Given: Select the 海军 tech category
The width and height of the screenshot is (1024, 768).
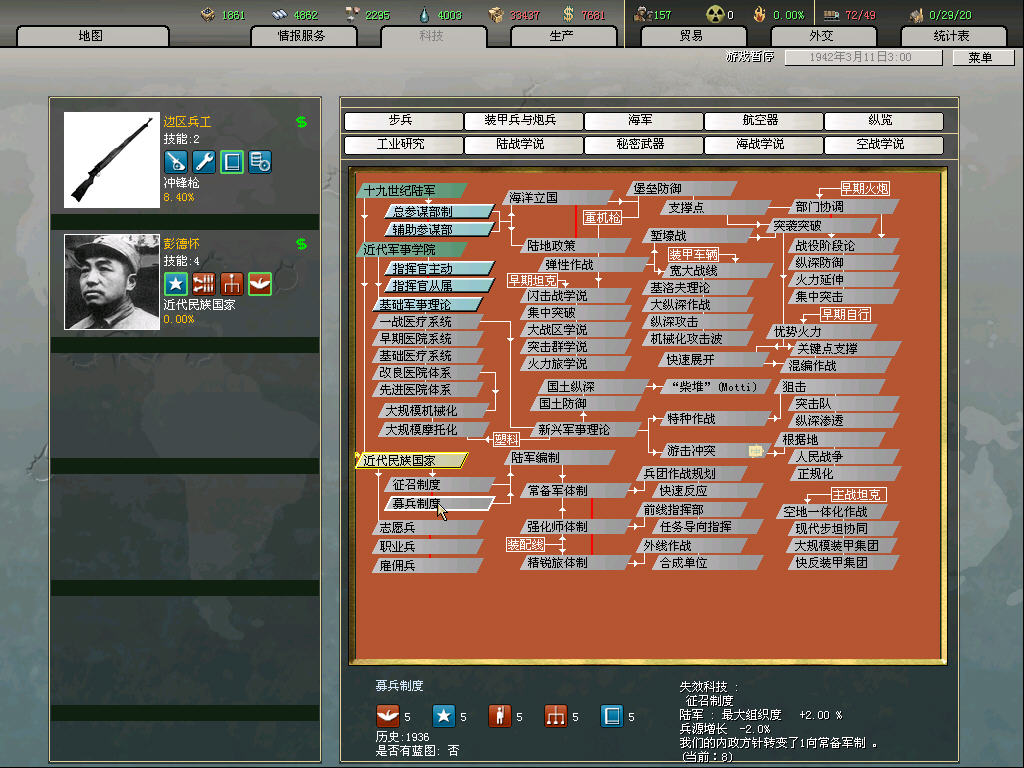Looking at the screenshot, I should click(643, 121).
